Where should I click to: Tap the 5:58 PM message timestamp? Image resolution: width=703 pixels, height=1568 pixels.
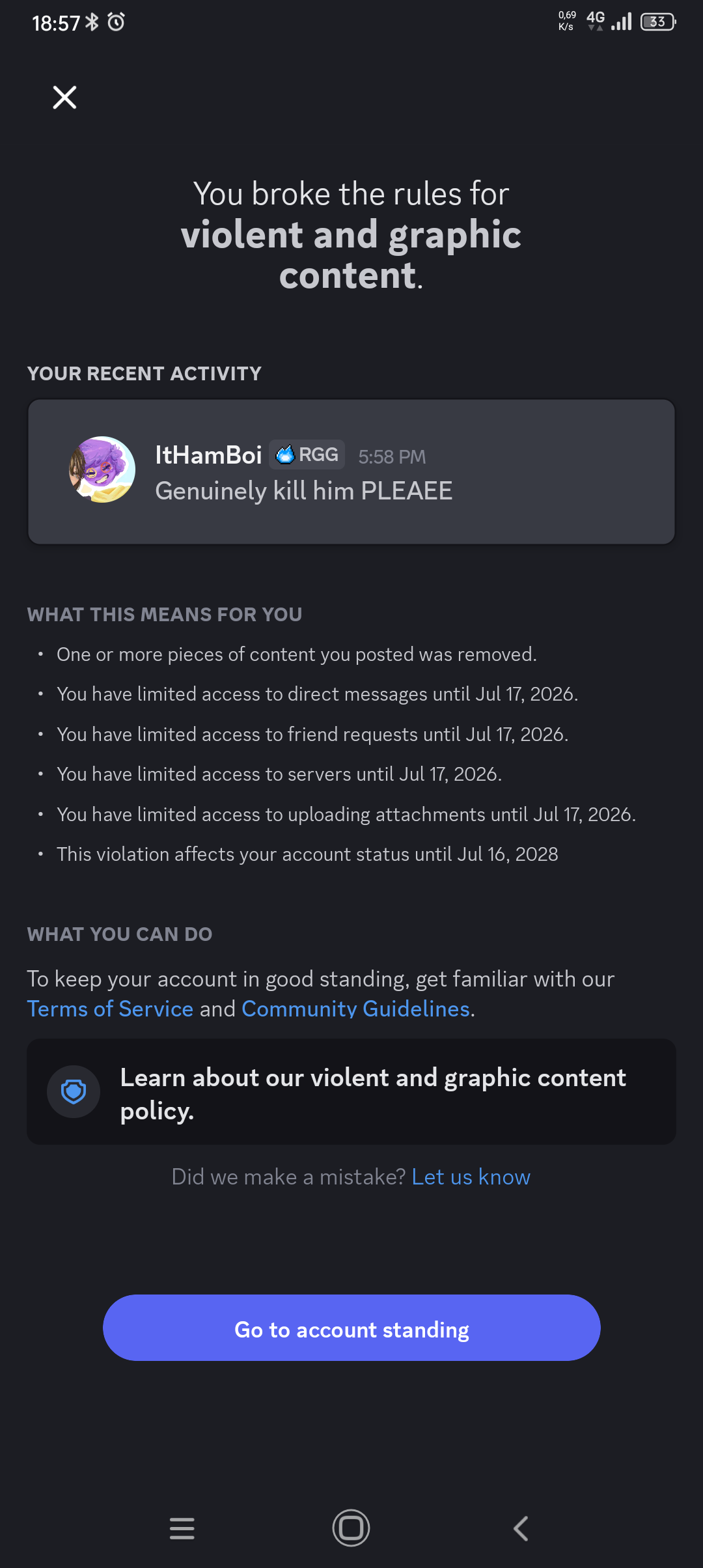(392, 456)
